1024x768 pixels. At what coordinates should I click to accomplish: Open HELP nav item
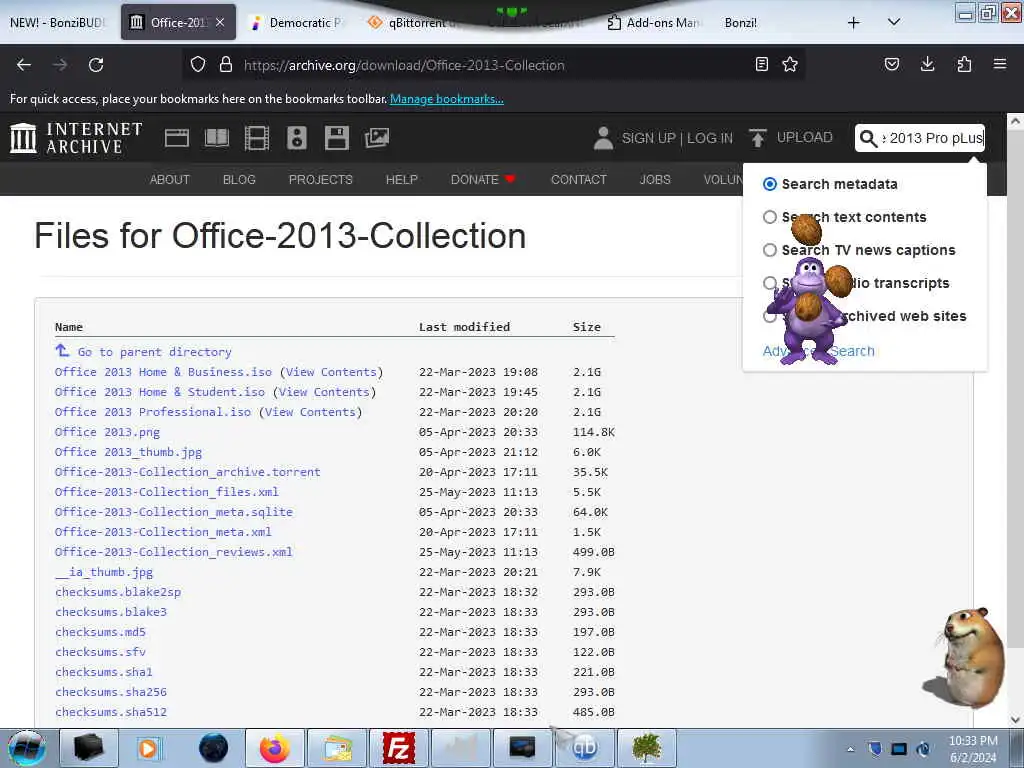(402, 180)
